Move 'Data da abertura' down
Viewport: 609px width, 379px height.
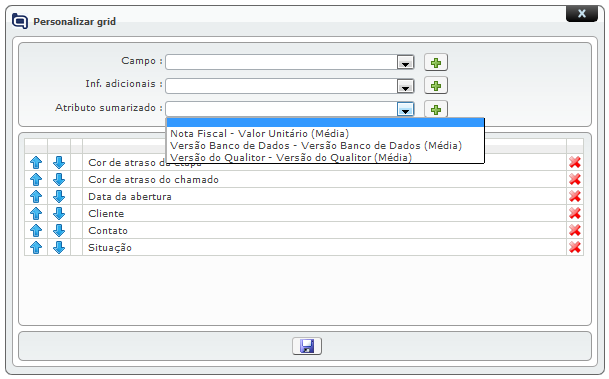point(59,196)
